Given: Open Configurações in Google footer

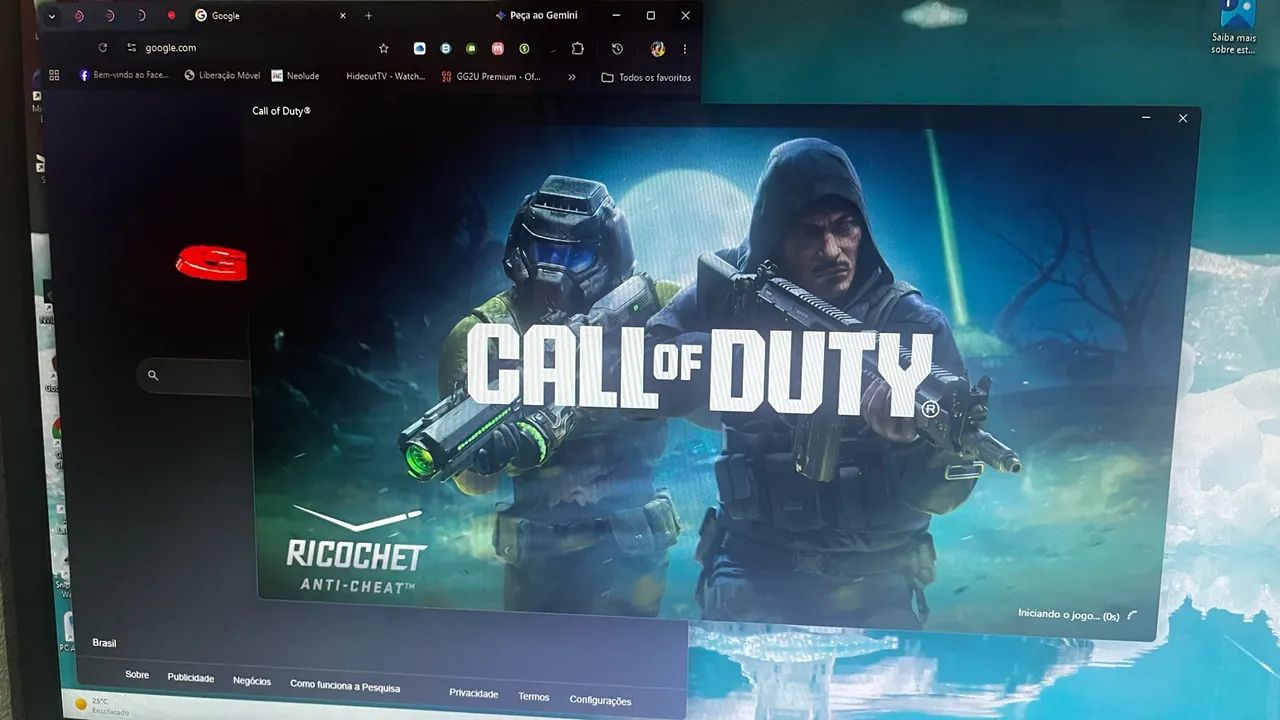Looking at the screenshot, I should [600, 701].
